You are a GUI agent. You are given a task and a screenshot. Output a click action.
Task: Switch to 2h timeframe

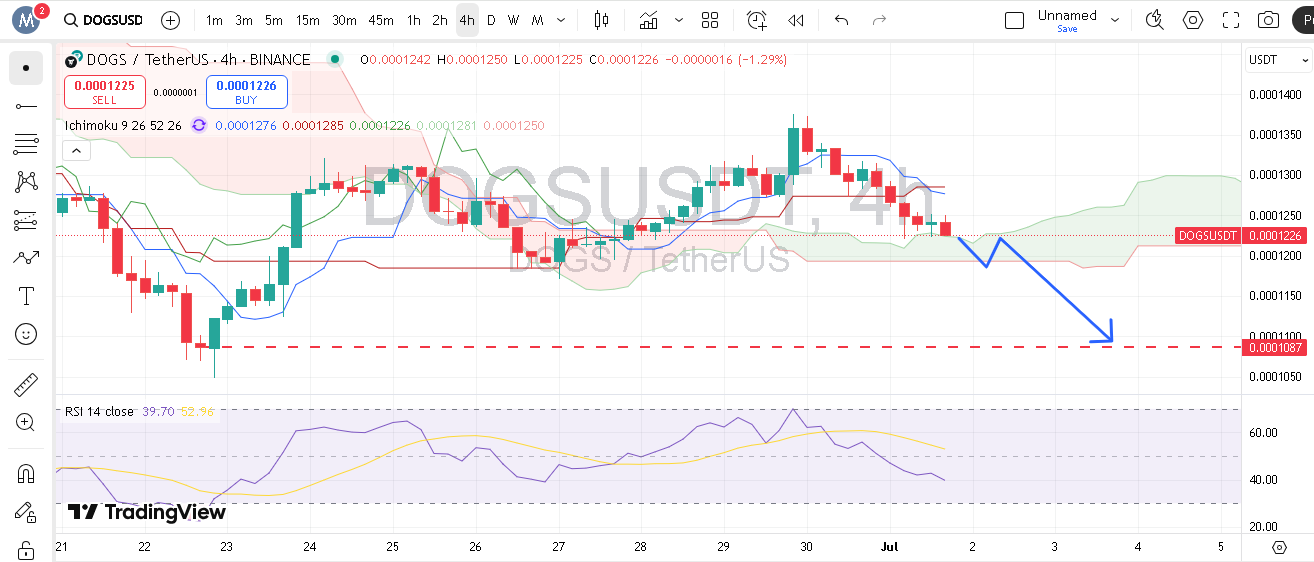pyautogui.click(x=440, y=20)
